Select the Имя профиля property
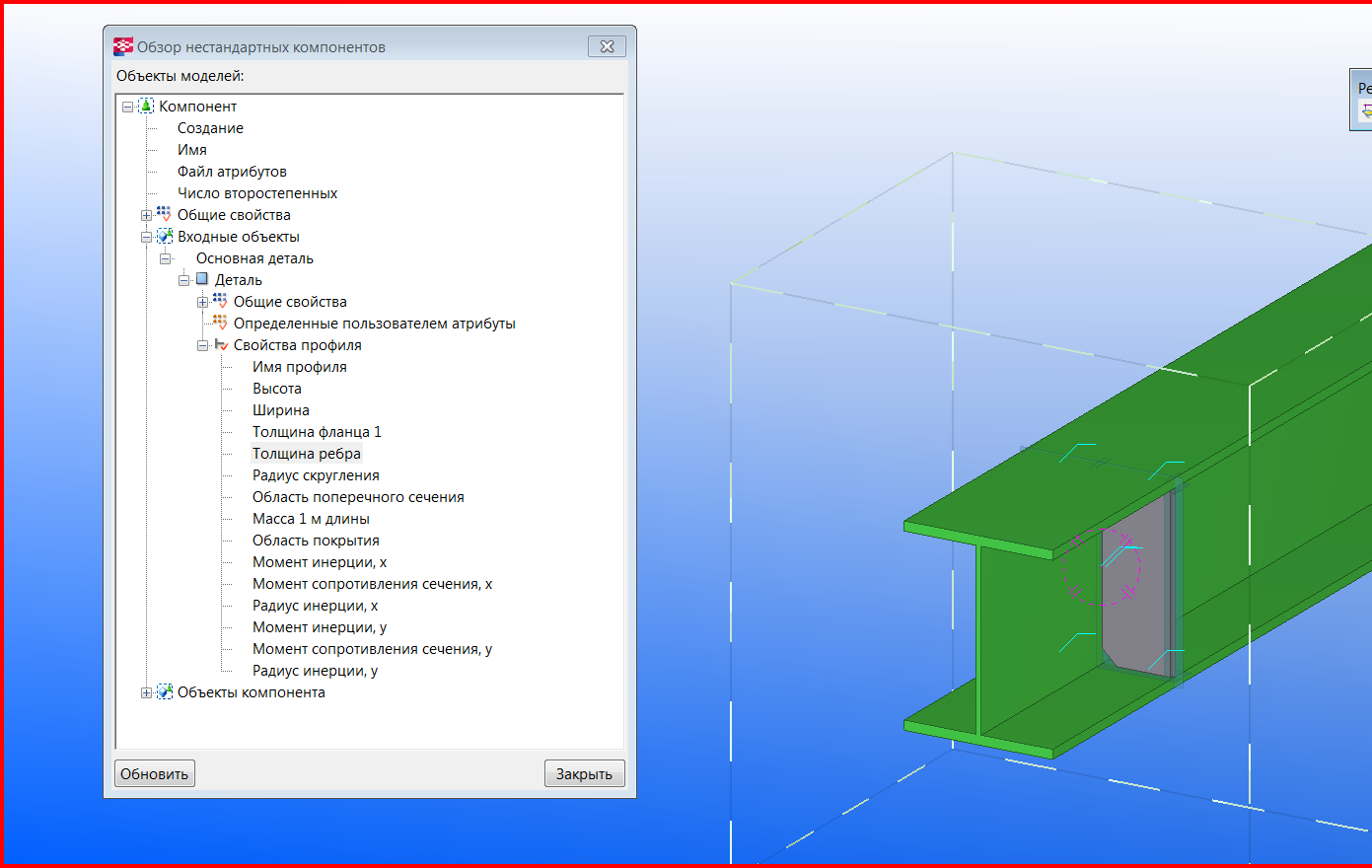This screenshot has width=1372, height=868. pyautogui.click(x=299, y=367)
